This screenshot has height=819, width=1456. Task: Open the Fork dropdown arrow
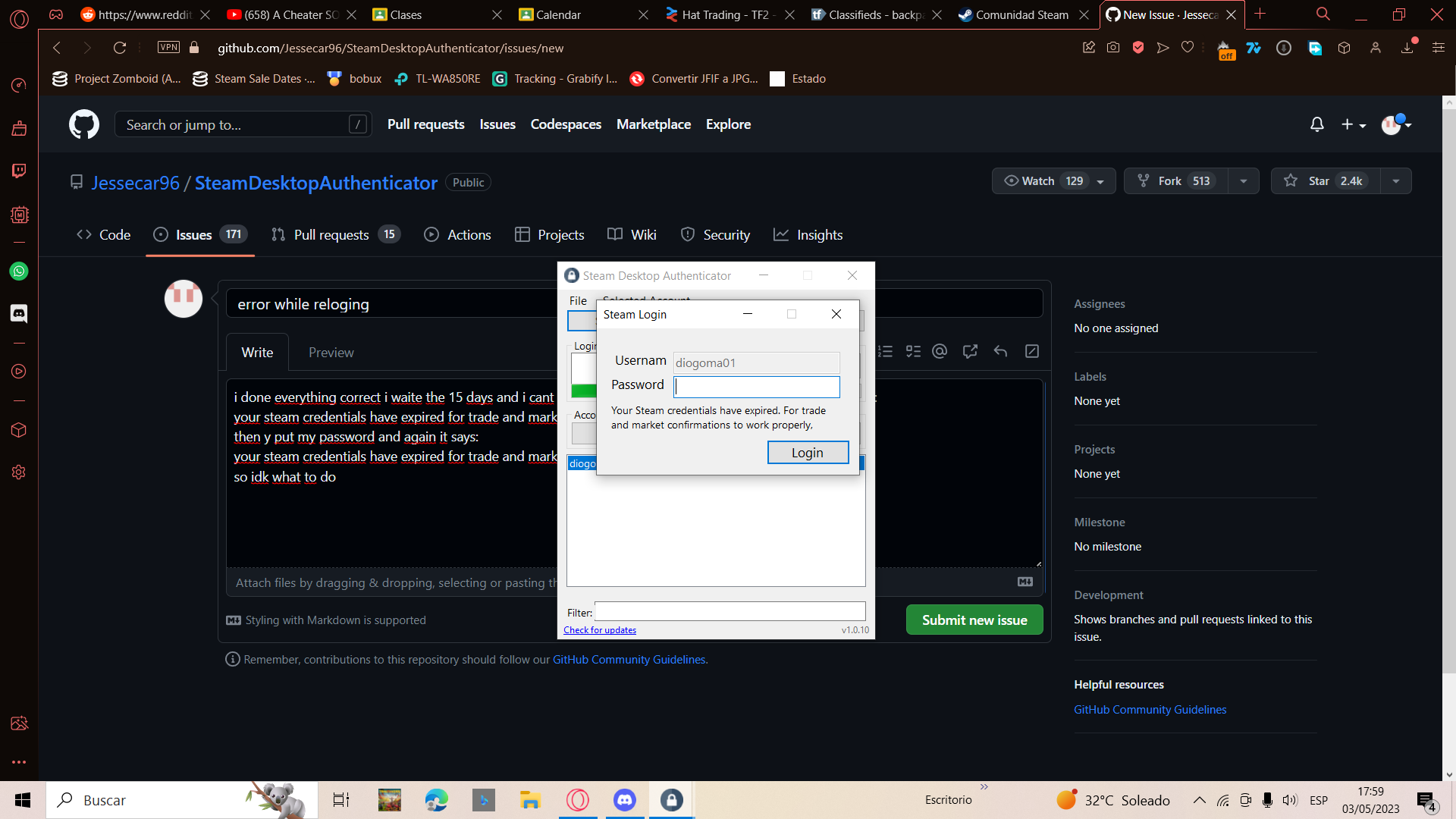(1243, 180)
